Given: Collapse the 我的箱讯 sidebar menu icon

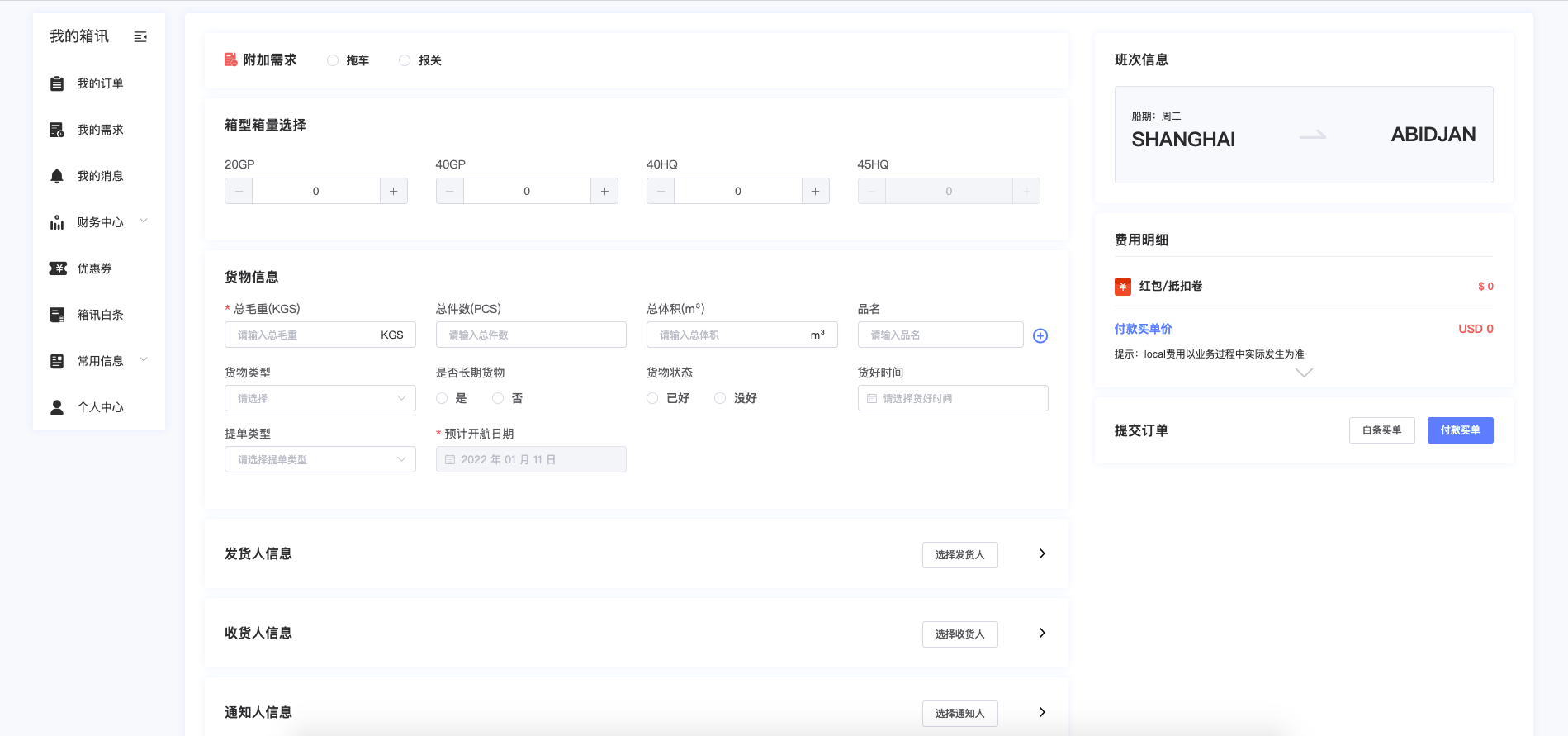Looking at the screenshot, I should 140,36.
